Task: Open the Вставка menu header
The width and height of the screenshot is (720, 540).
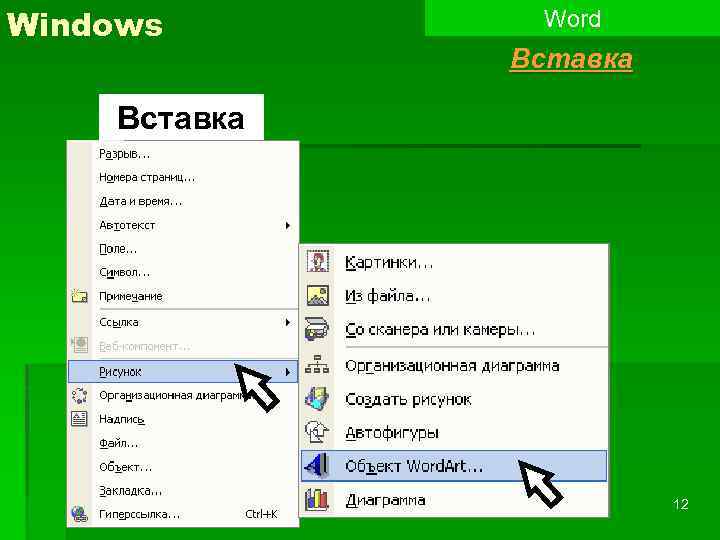Action: (181, 118)
